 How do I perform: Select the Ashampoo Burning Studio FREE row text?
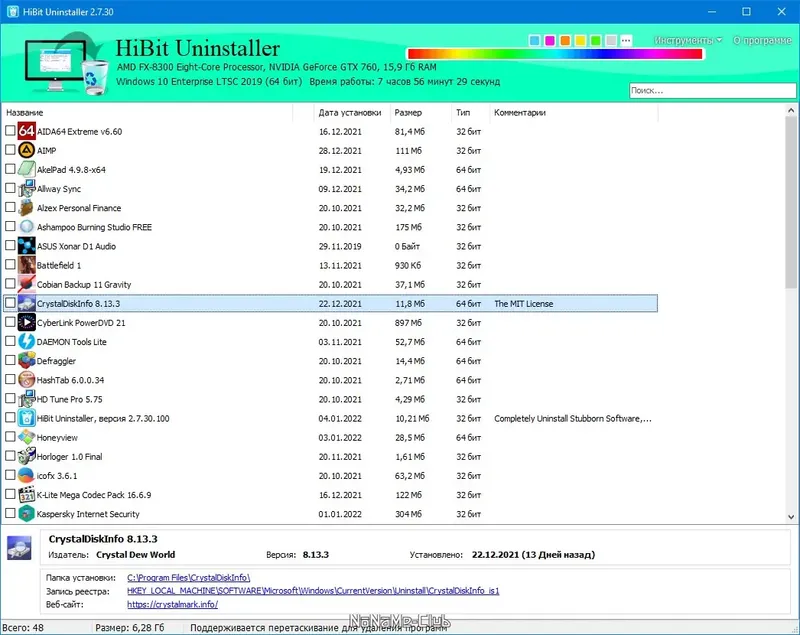point(94,227)
